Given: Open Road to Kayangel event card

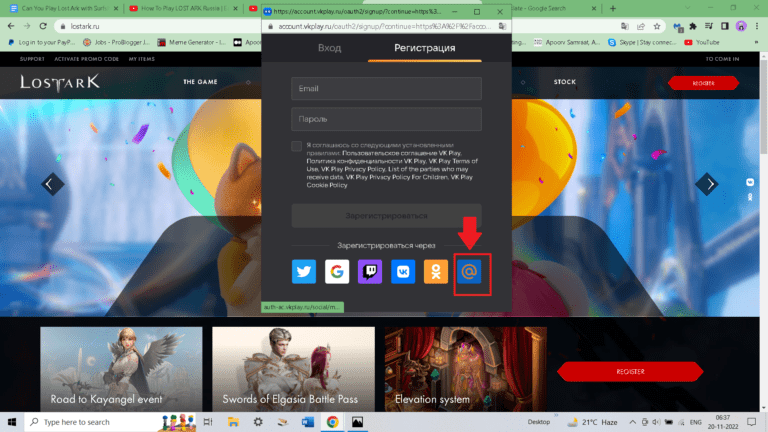Looking at the screenshot, I should (x=121, y=369).
